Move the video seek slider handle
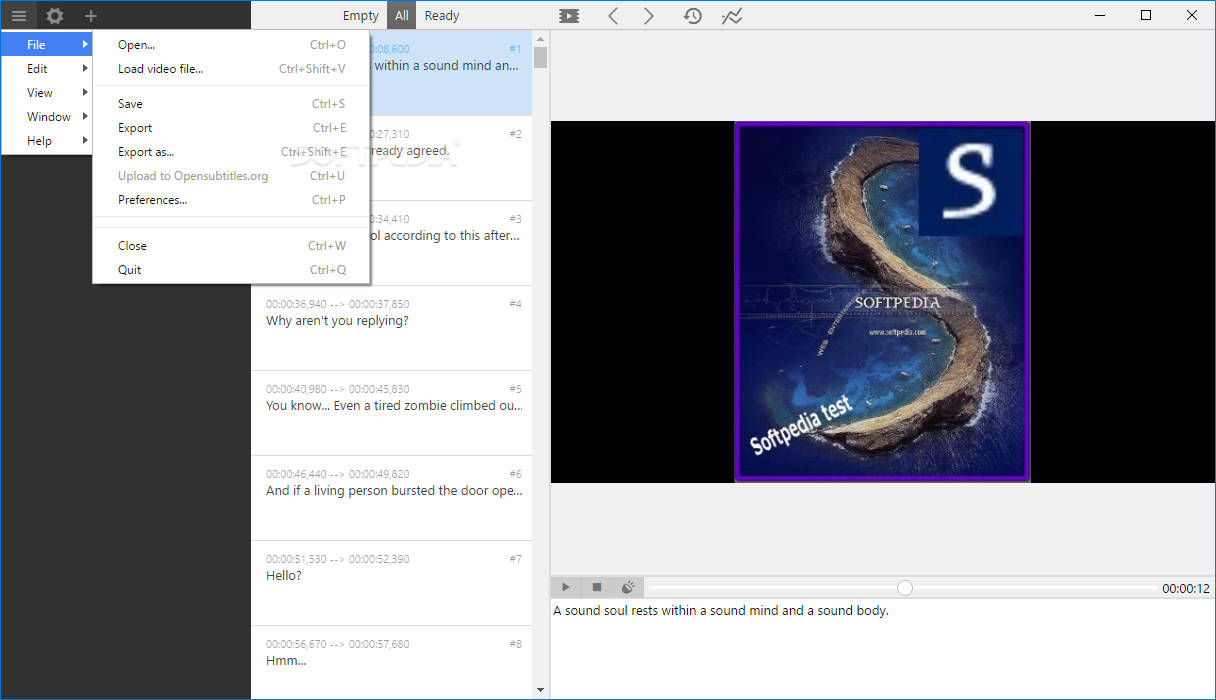The height and width of the screenshot is (700, 1216). (905, 588)
